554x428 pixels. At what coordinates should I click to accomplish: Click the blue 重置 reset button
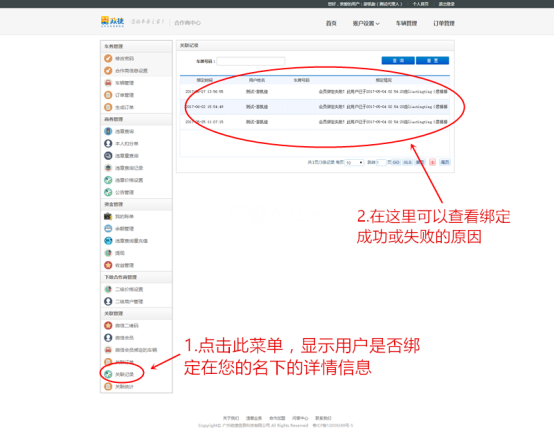pyautogui.click(x=432, y=61)
